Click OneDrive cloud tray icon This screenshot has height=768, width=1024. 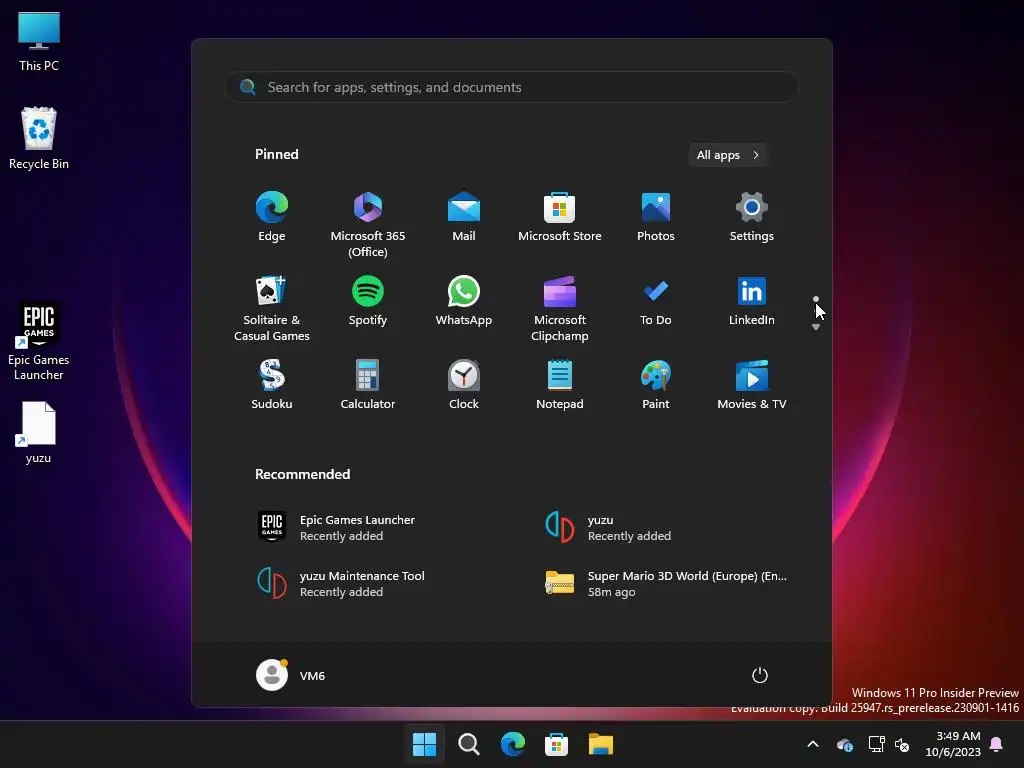pos(845,744)
